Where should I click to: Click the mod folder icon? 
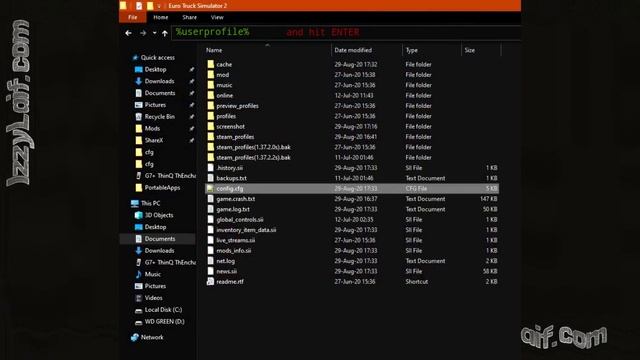(211, 75)
